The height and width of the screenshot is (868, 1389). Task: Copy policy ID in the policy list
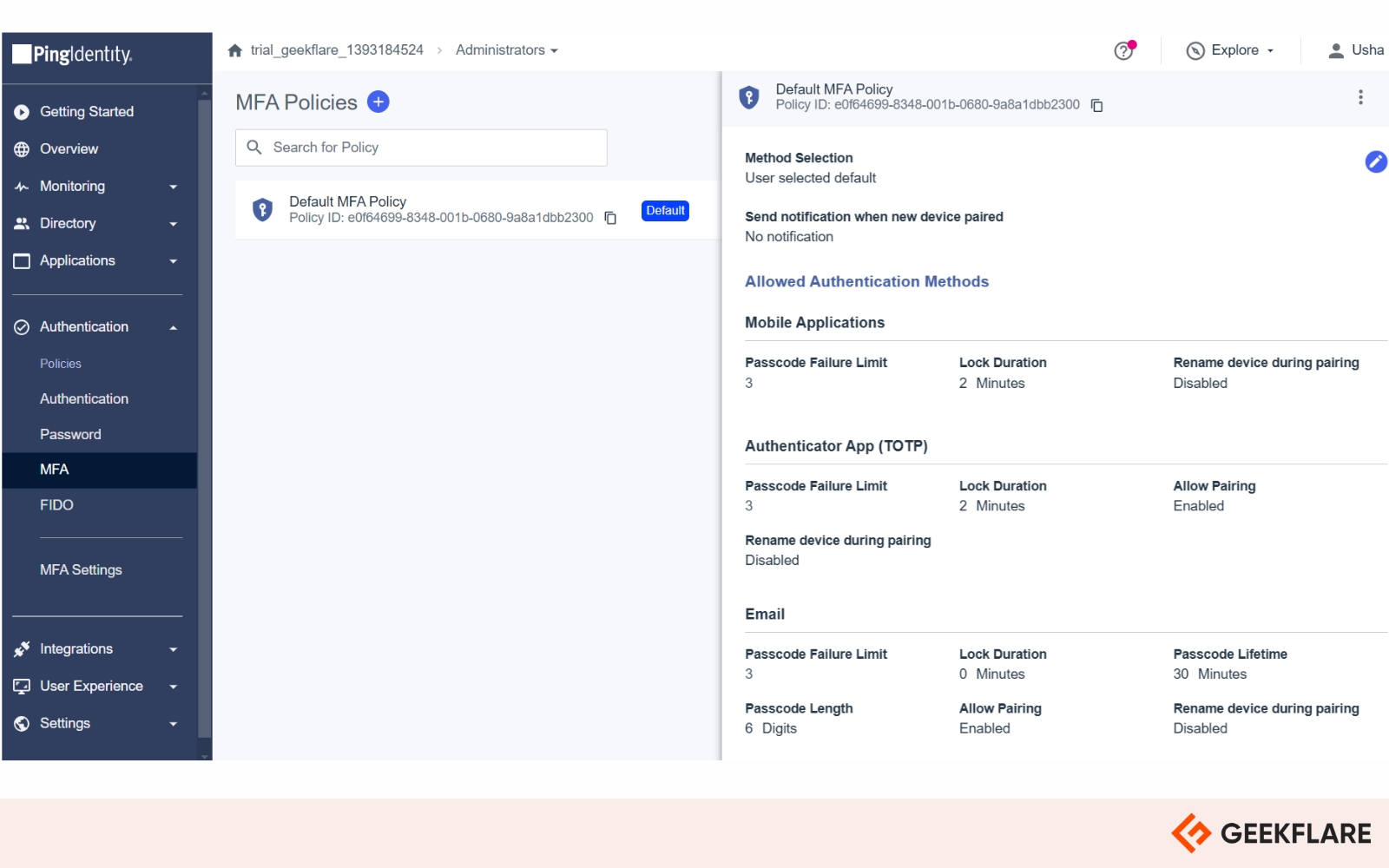point(610,218)
